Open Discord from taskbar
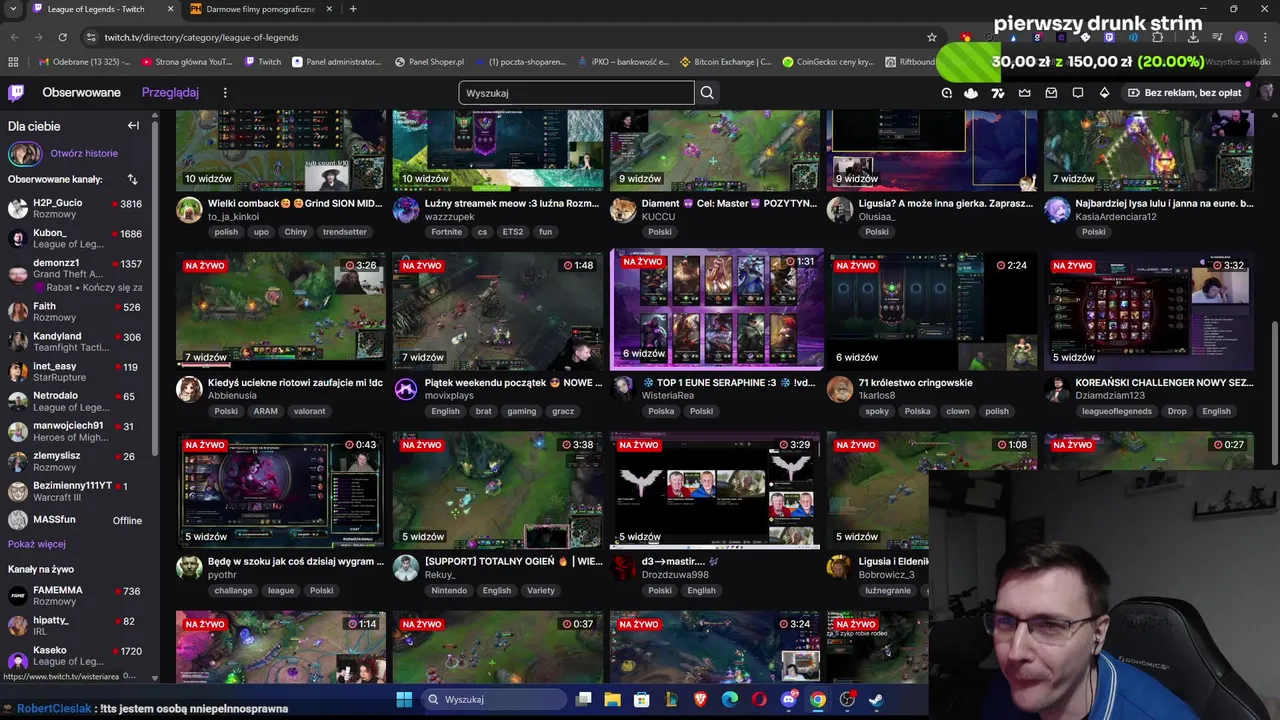 (788, 699)
